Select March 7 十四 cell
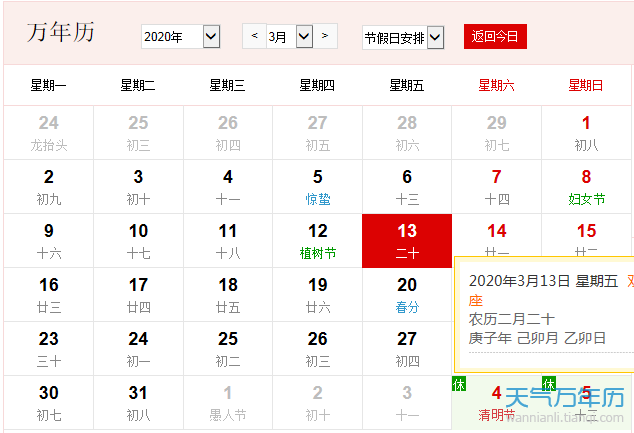This screenshot has width=634, height=433. coord(497,187)
